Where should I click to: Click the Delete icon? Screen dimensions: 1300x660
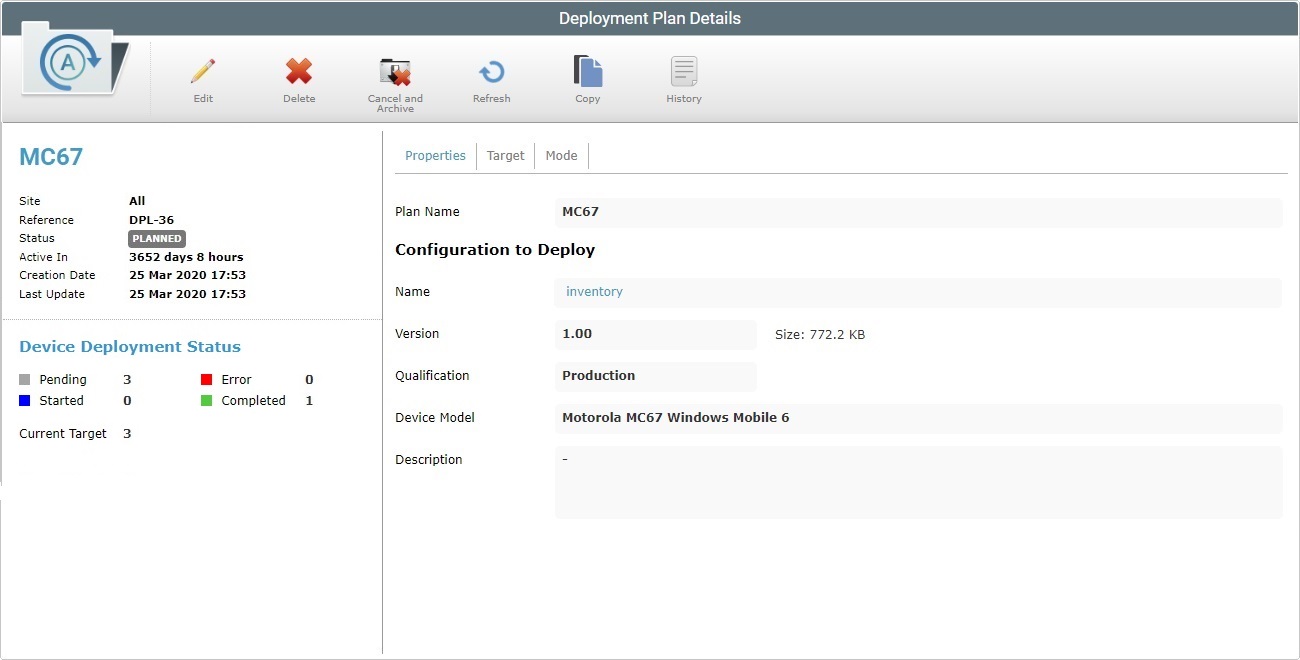(298, 72)
